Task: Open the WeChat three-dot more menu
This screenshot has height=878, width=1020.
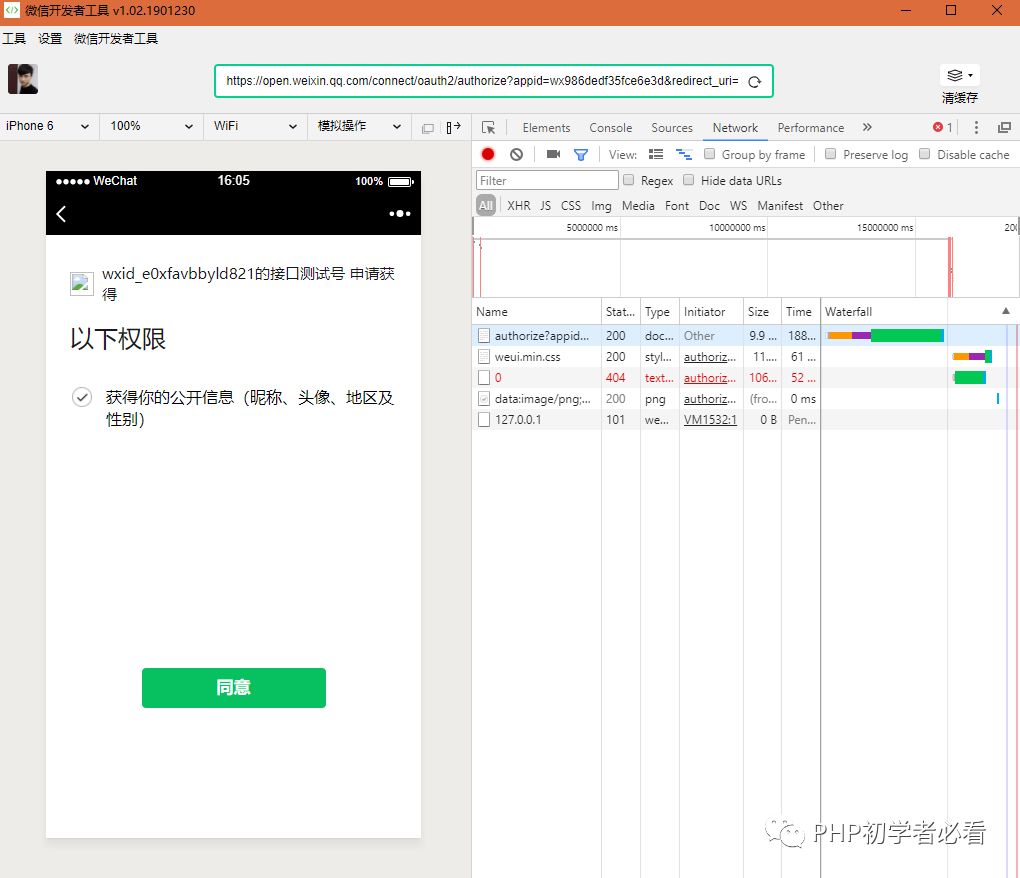Action: pyautogui.click(x=399, y=213)
